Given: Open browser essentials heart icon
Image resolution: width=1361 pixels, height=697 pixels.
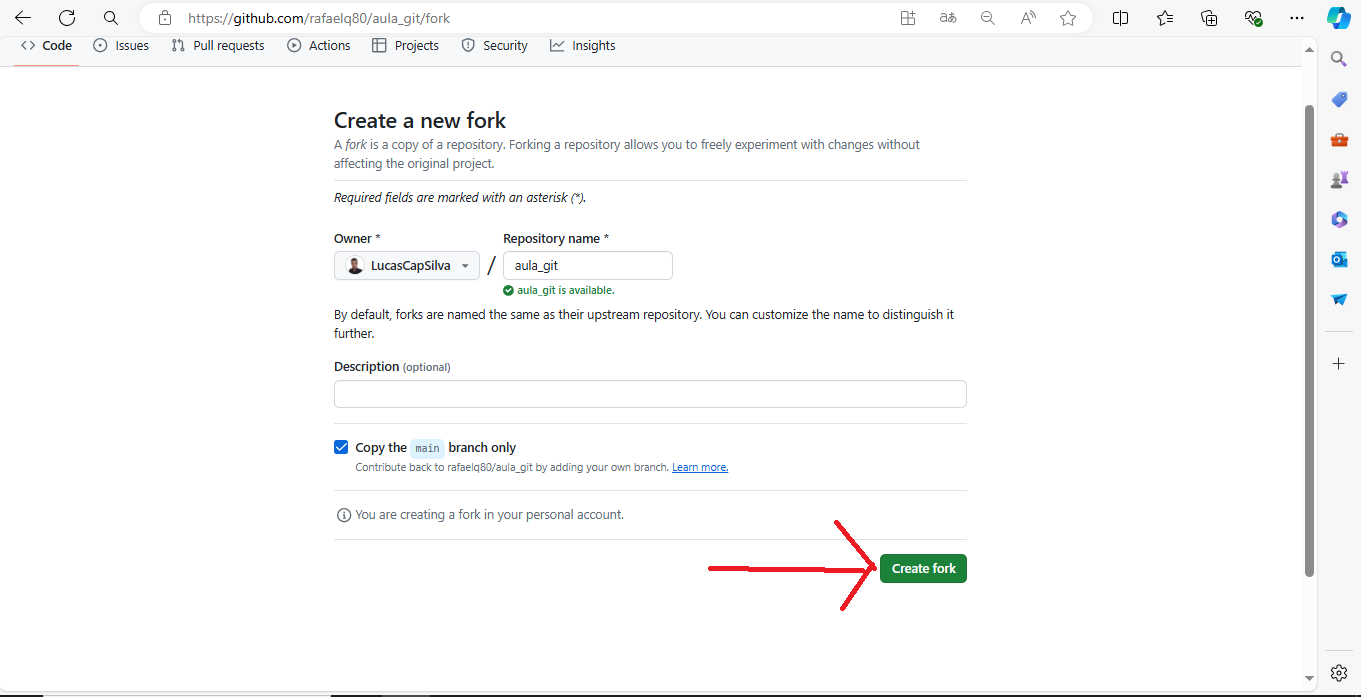Looking at the screenshot, I should (1253, 18).
